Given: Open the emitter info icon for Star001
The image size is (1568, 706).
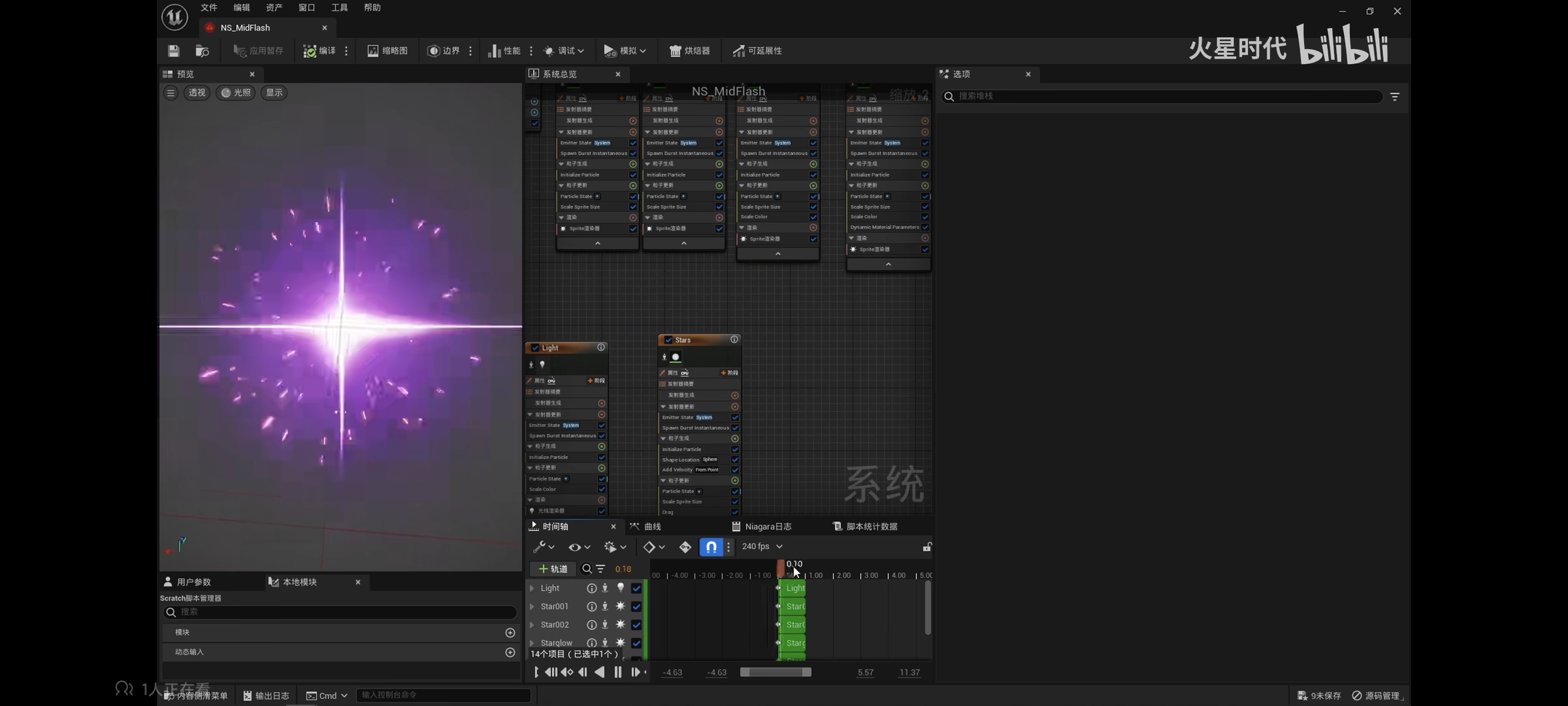Looking at the screenshot, I should (x=591, y=607).
